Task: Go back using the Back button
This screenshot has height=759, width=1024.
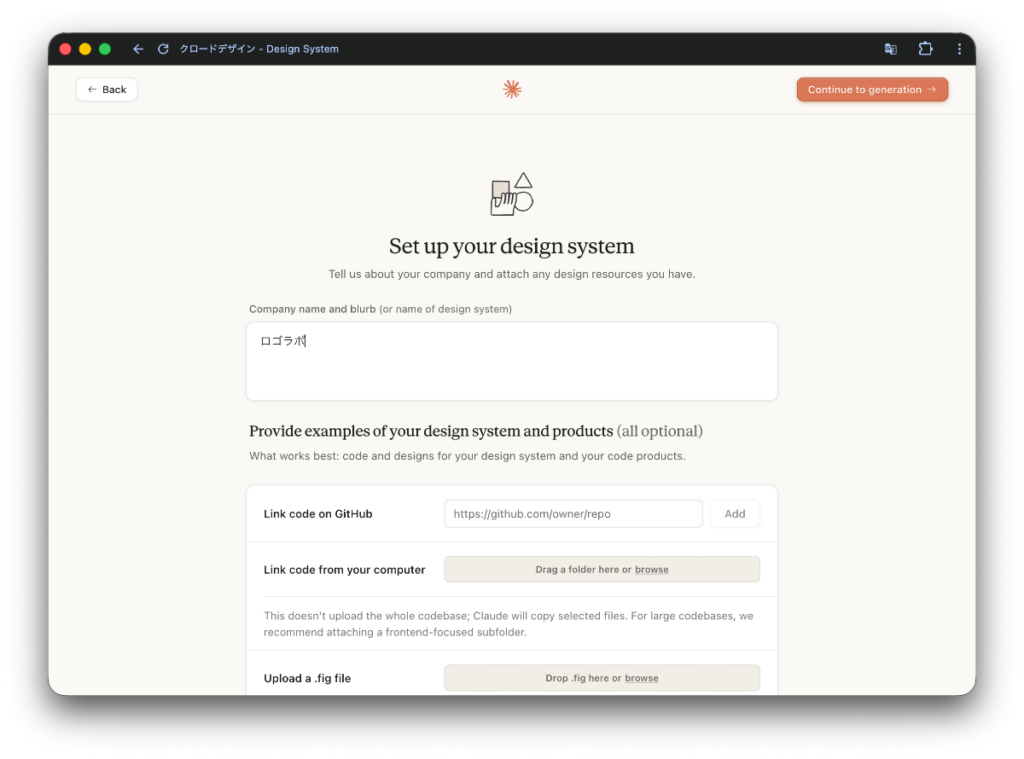Action: tap(106, 89)
